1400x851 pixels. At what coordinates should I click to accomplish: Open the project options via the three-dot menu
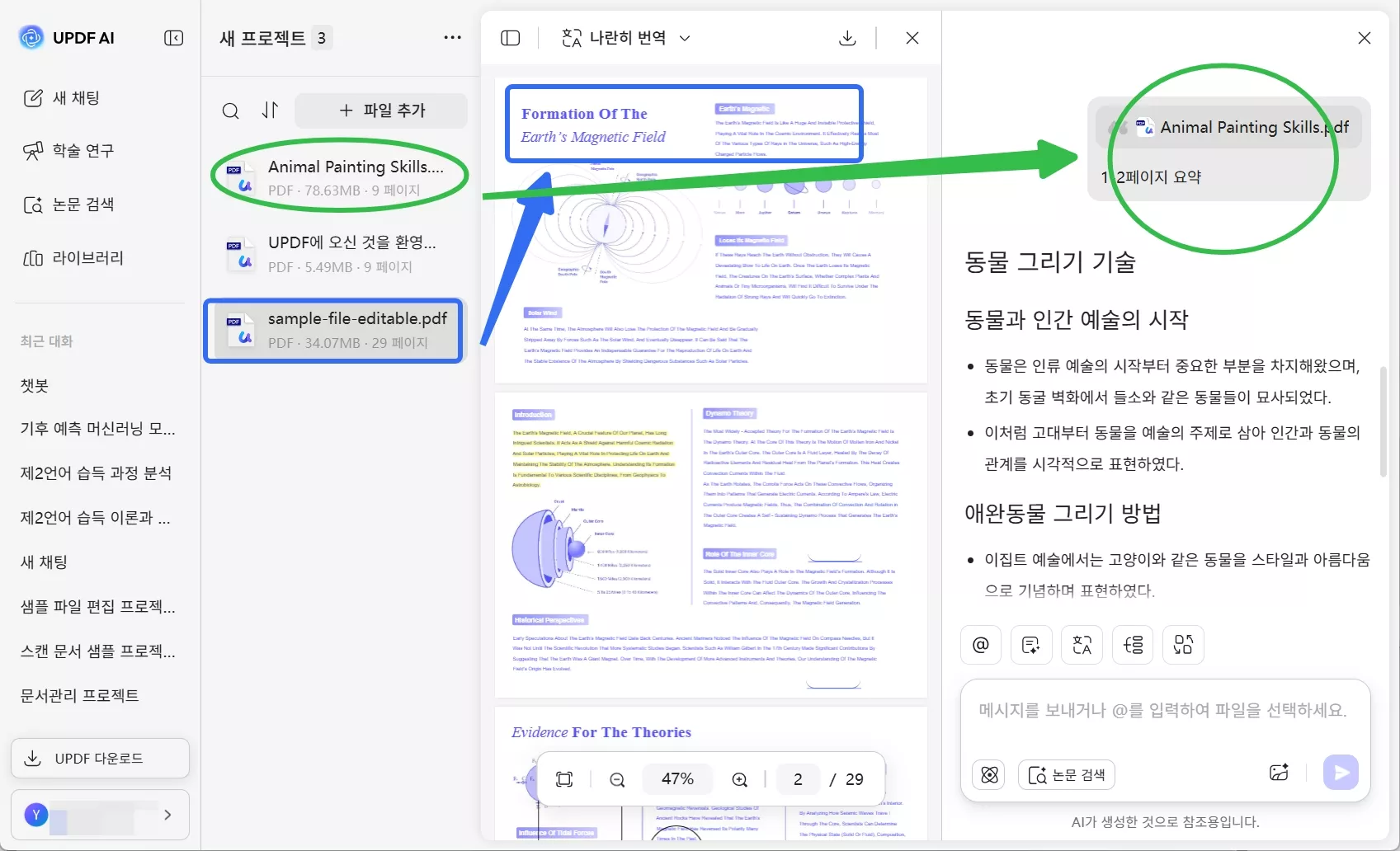[x=452, y=38]
